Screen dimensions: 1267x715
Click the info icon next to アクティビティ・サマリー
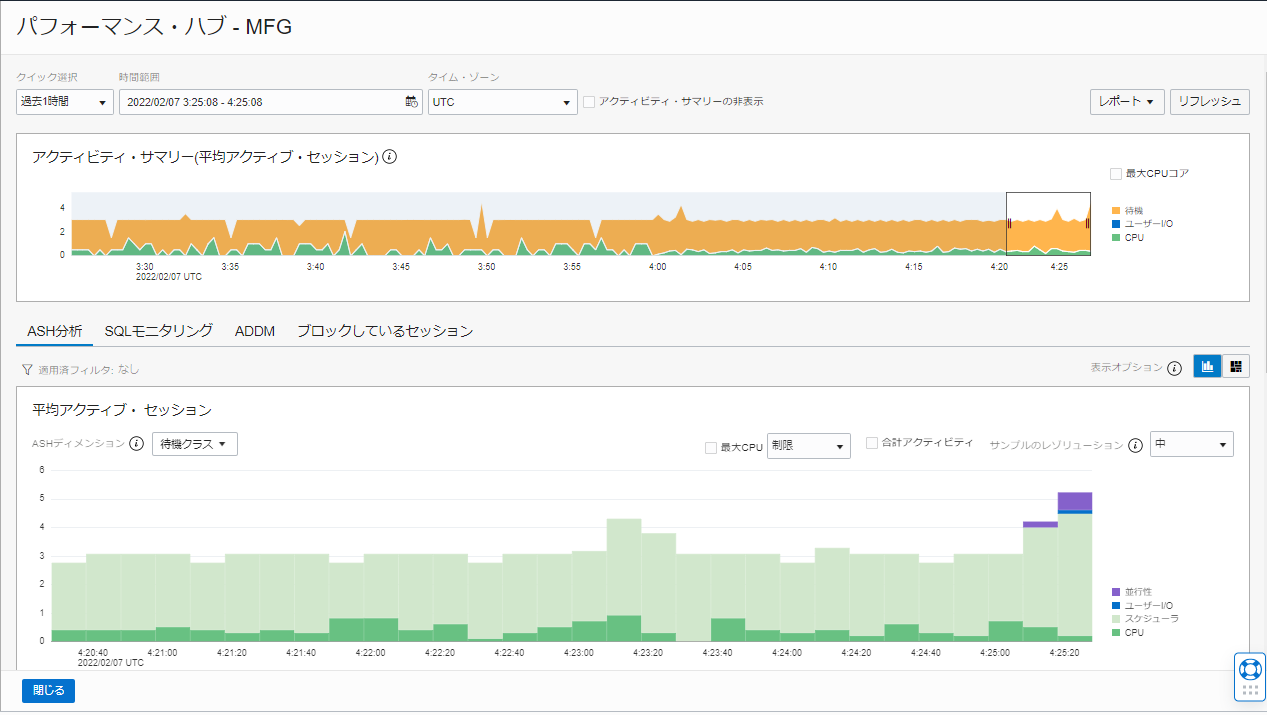pyautogui.click(x=388, y=156)
